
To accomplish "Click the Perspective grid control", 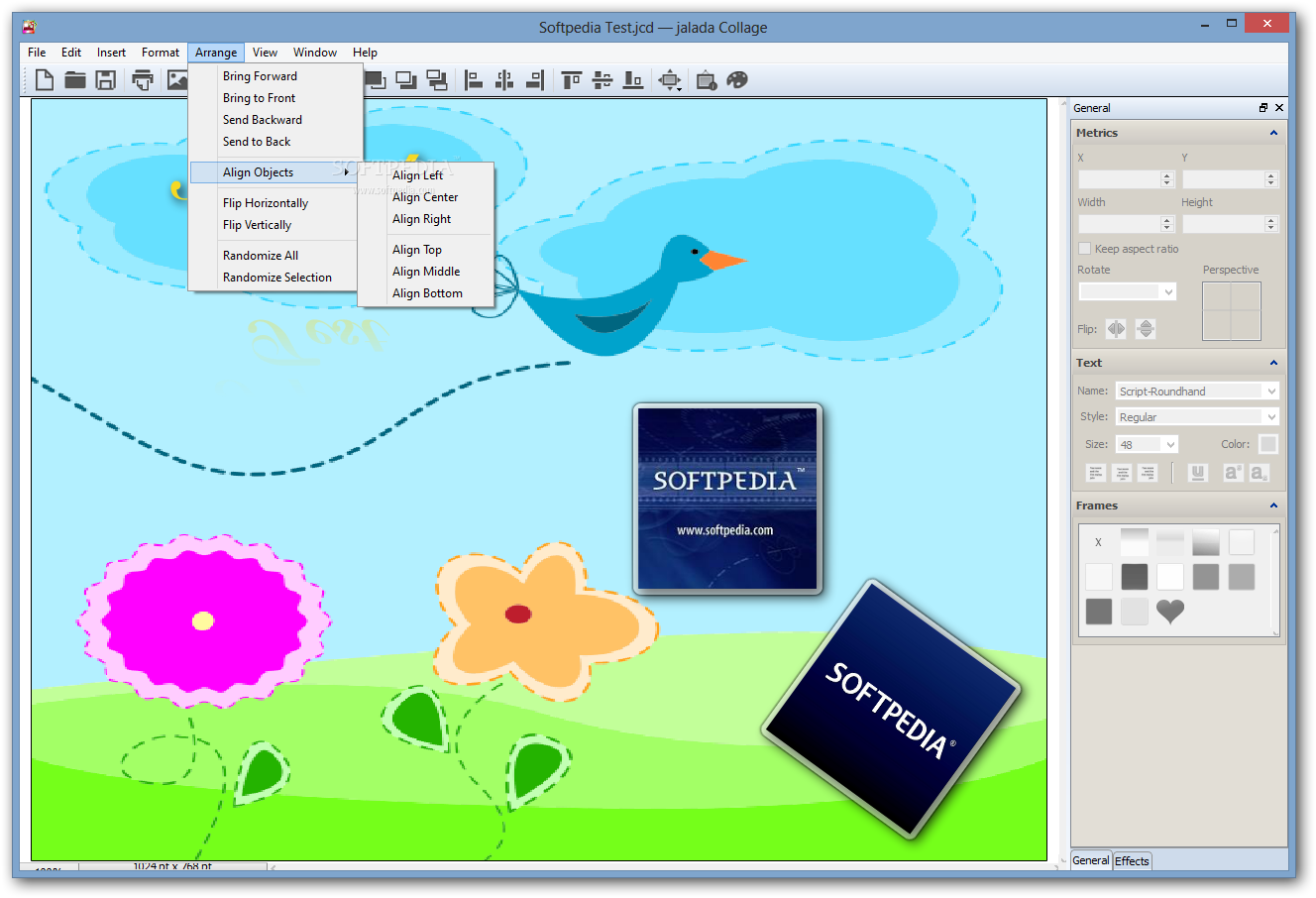I will tap(1232, 311).
